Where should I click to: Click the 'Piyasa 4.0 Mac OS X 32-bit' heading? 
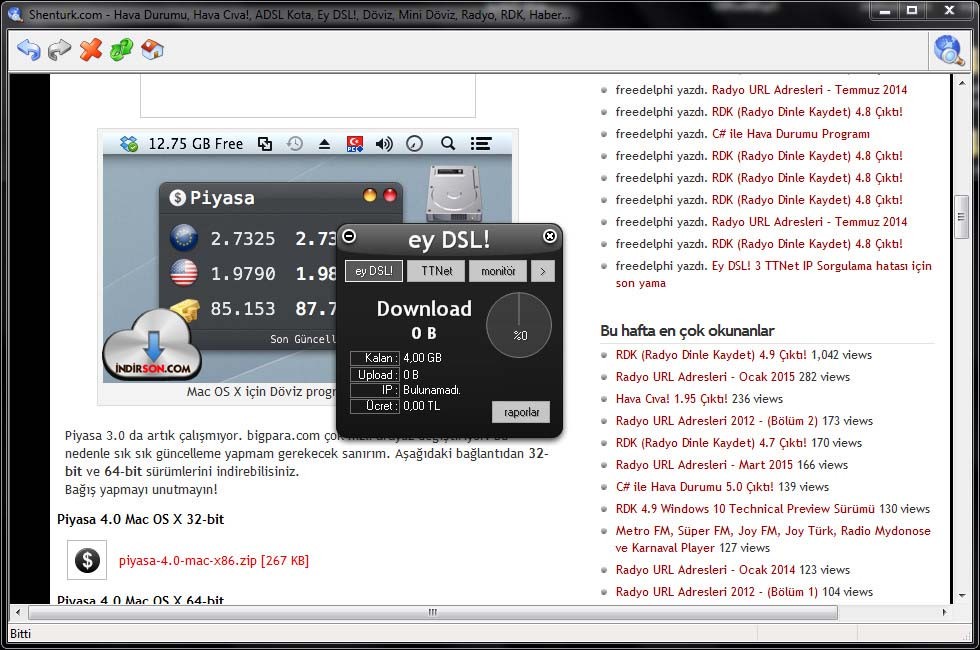coord(140,519)
